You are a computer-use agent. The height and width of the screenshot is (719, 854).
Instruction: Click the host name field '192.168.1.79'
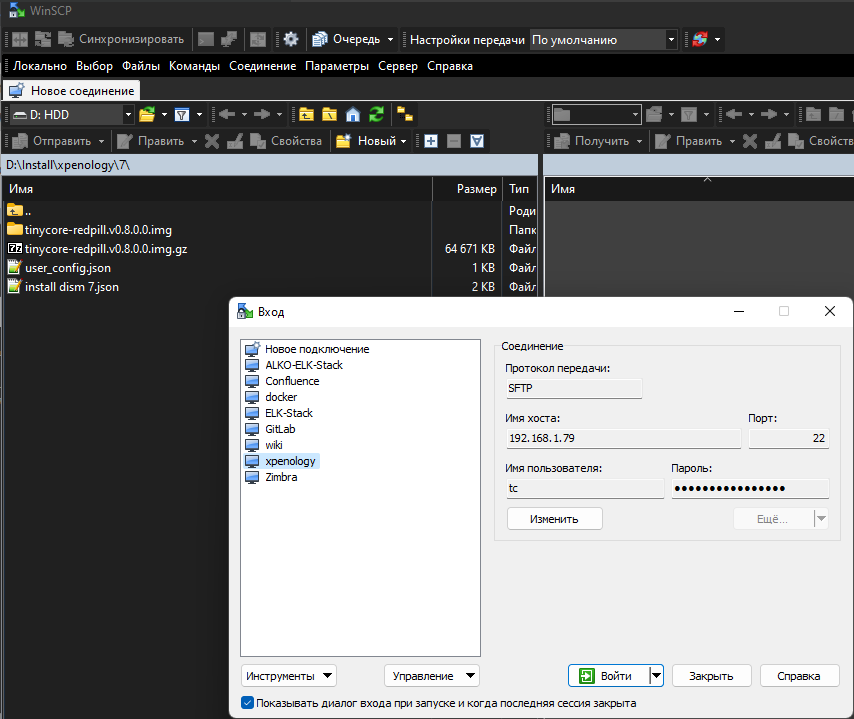(623, 439)
